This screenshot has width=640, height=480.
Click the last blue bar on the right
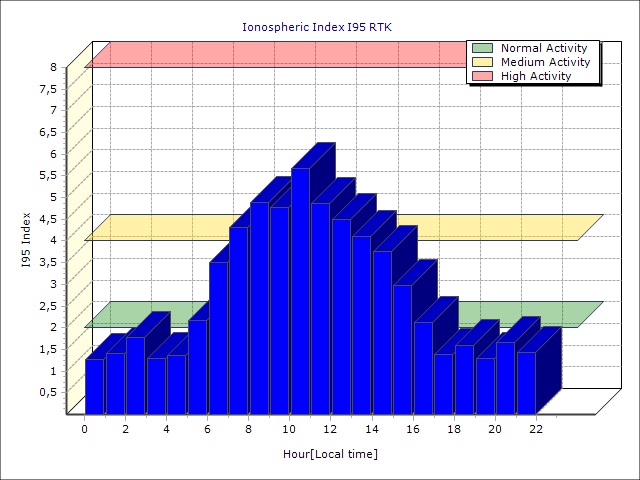[x=526, y=382]
